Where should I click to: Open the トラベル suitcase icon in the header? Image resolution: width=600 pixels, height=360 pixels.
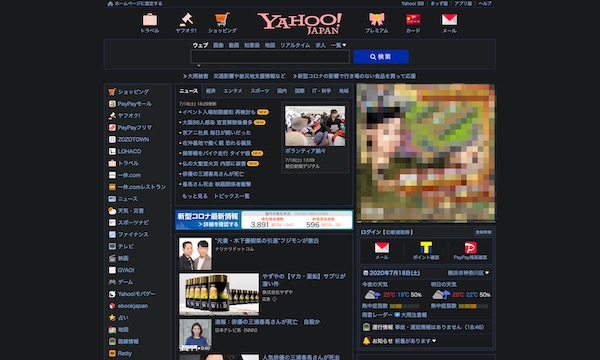[x=150, y=20]
